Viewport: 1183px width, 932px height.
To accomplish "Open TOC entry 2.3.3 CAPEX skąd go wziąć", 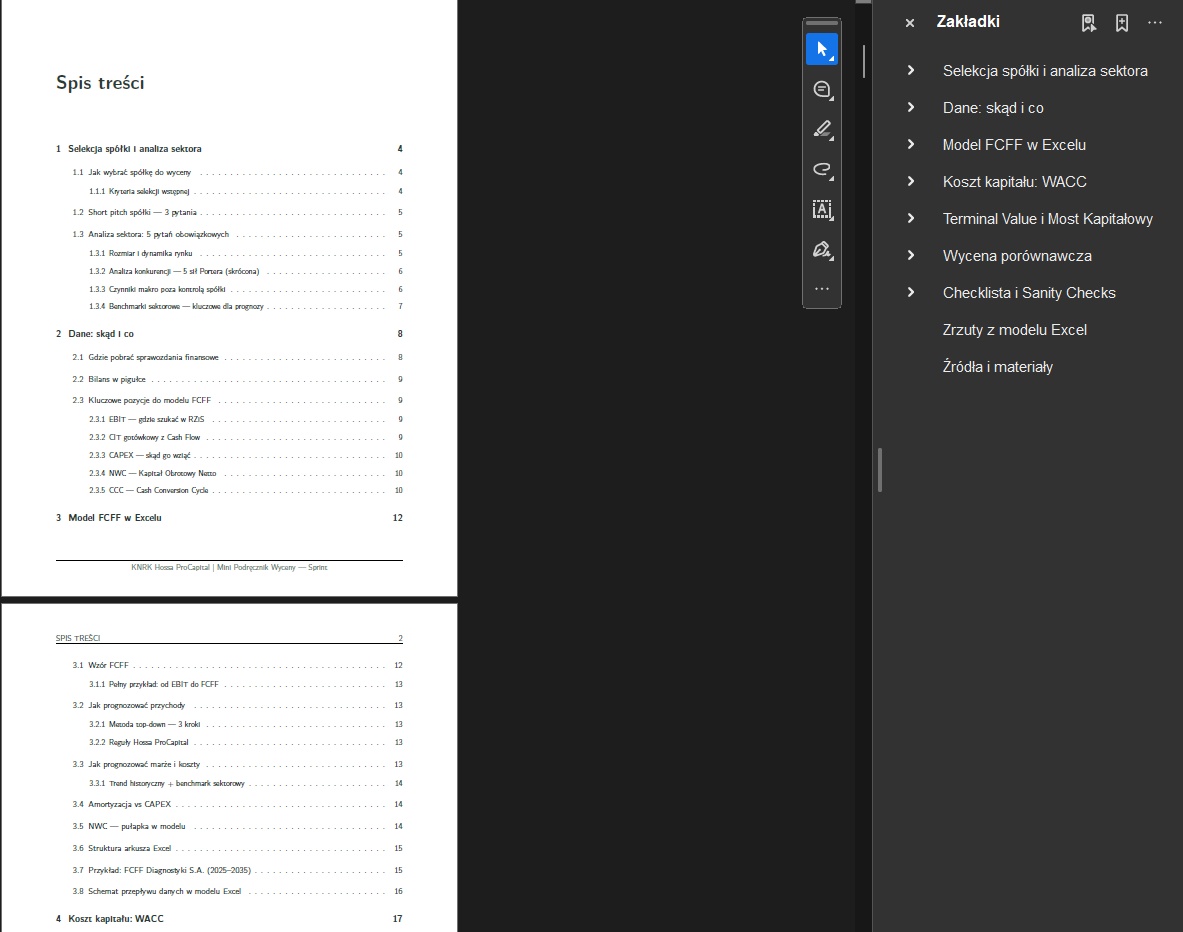I will pyautogui.click(x=245, y=455).
